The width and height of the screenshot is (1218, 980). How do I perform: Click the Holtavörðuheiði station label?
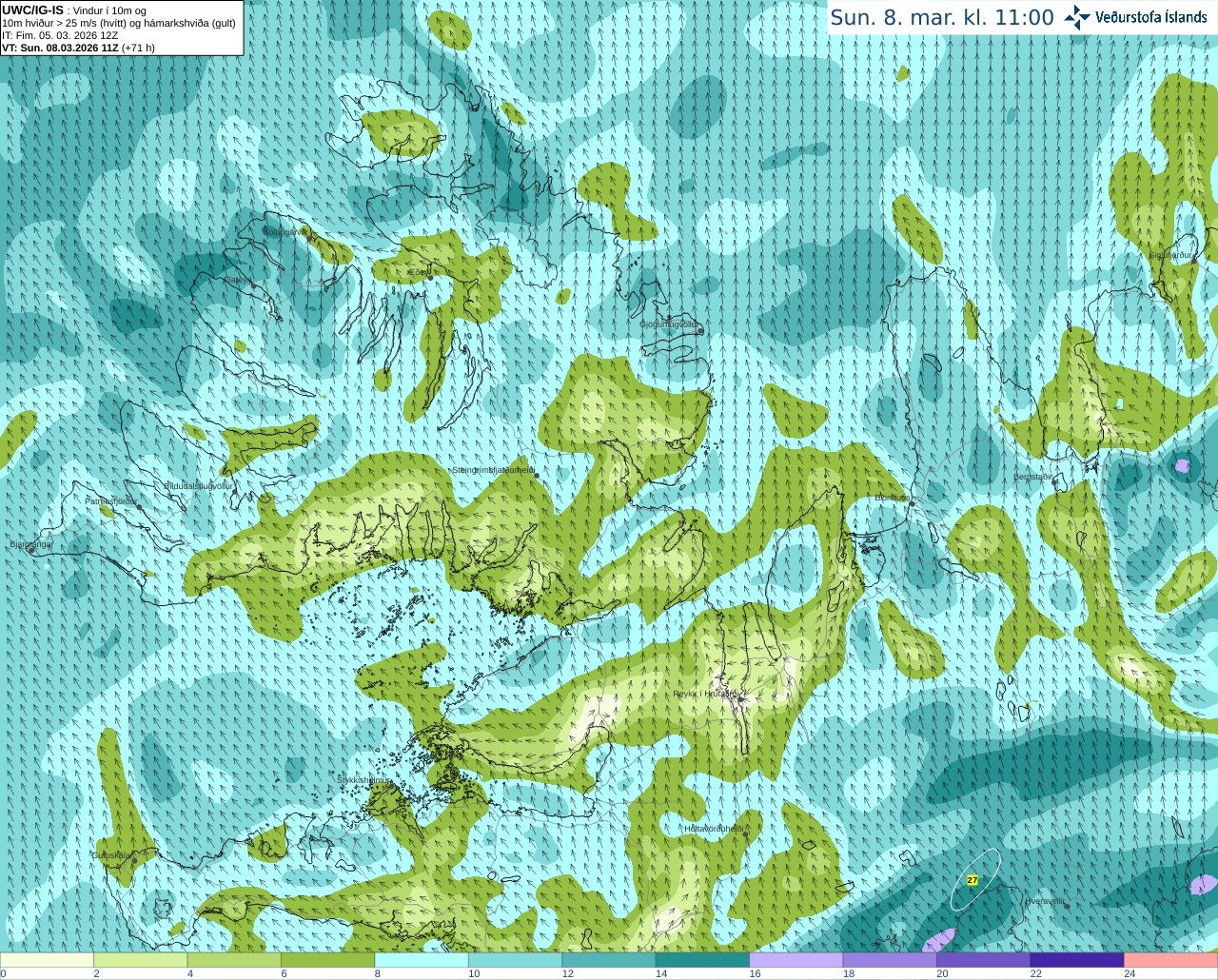click(x=714, y=829)
